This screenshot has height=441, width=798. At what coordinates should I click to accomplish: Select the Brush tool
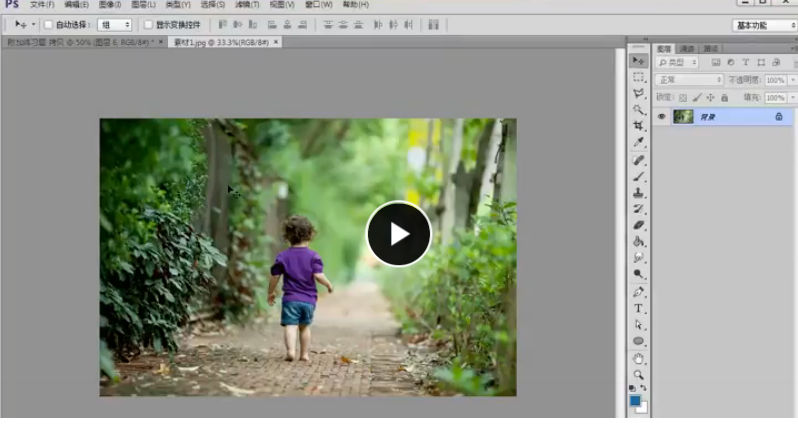click(638, 177)
